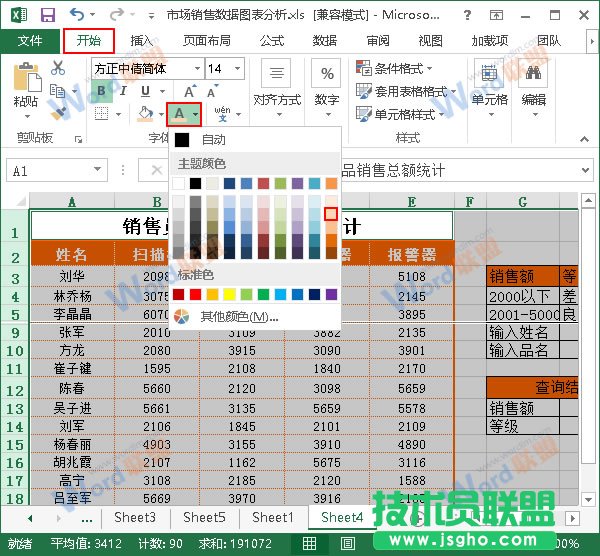
Task: Expand the Name Box dropdown
Action: 98,169
